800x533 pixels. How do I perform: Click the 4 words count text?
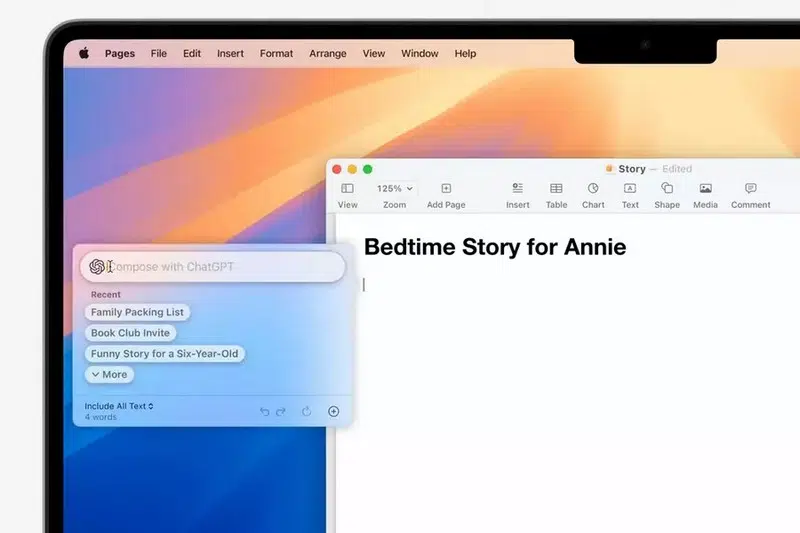pos(101,417)
